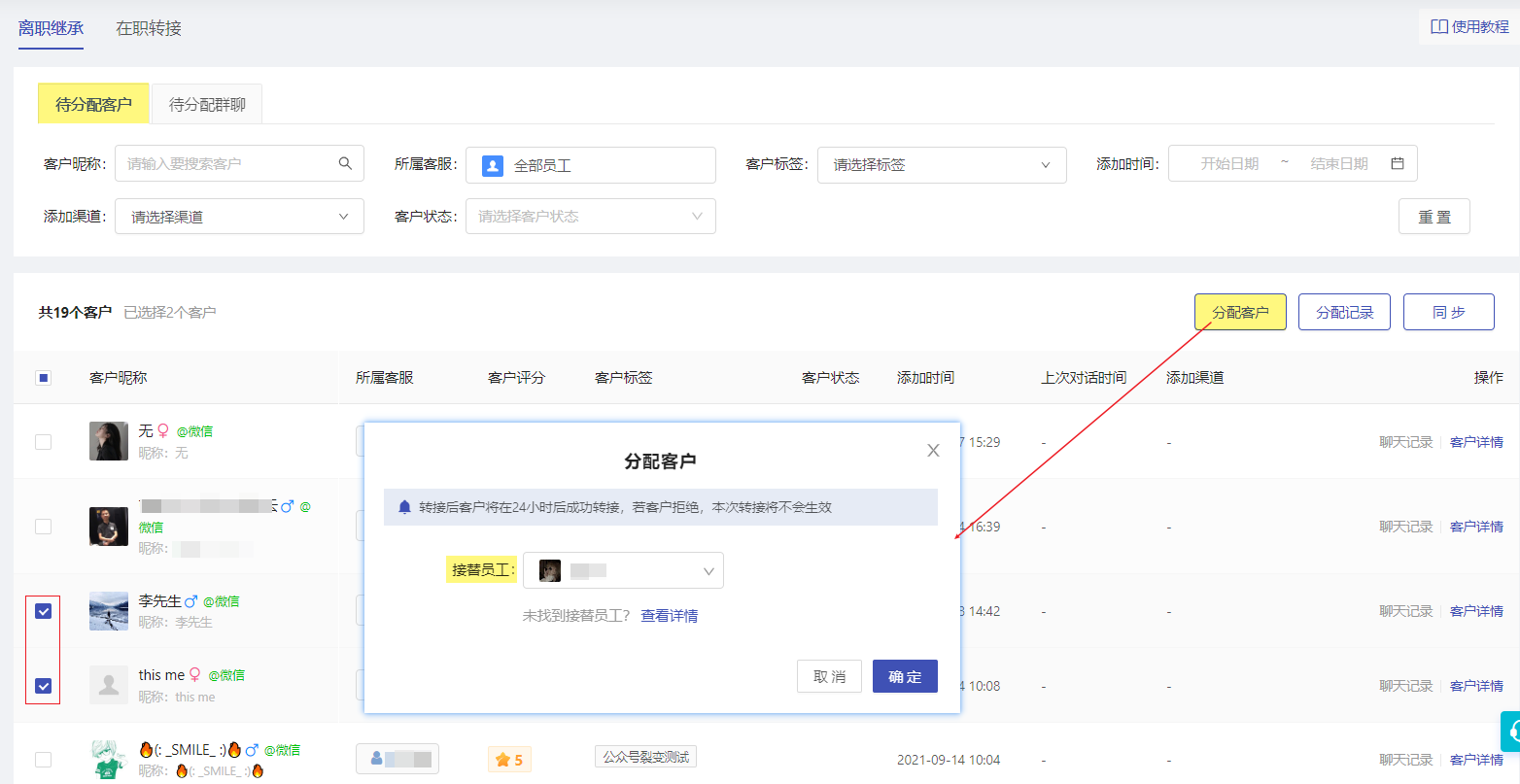This screenshot has height=784, width=1520.
Task: Uncheck the checkbox for this me
Action: pos(43,686)
